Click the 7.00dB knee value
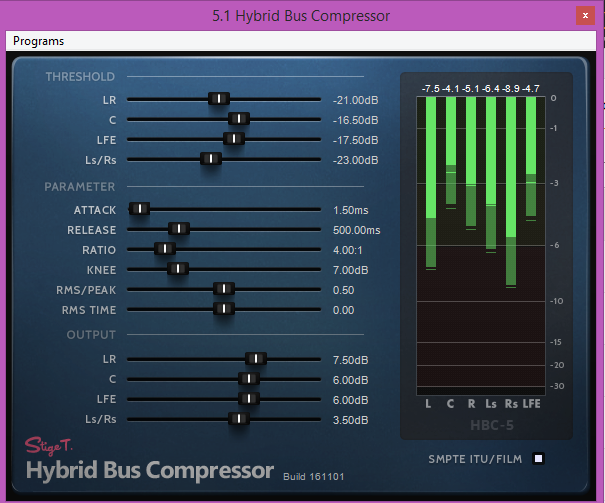605x503 pixels. (350, 270)
